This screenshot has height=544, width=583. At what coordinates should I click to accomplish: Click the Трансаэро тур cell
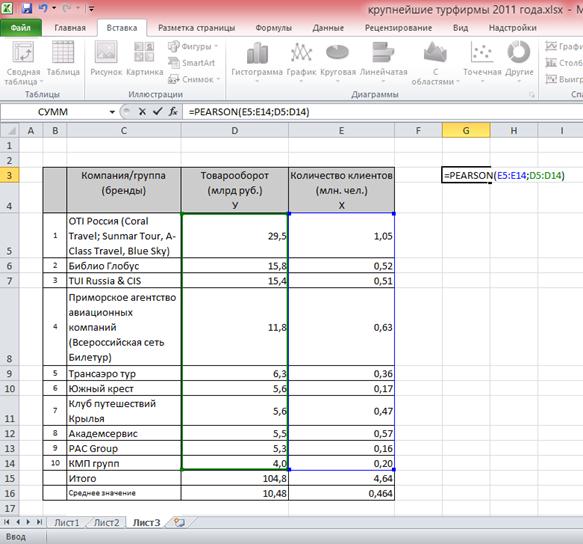124,374
